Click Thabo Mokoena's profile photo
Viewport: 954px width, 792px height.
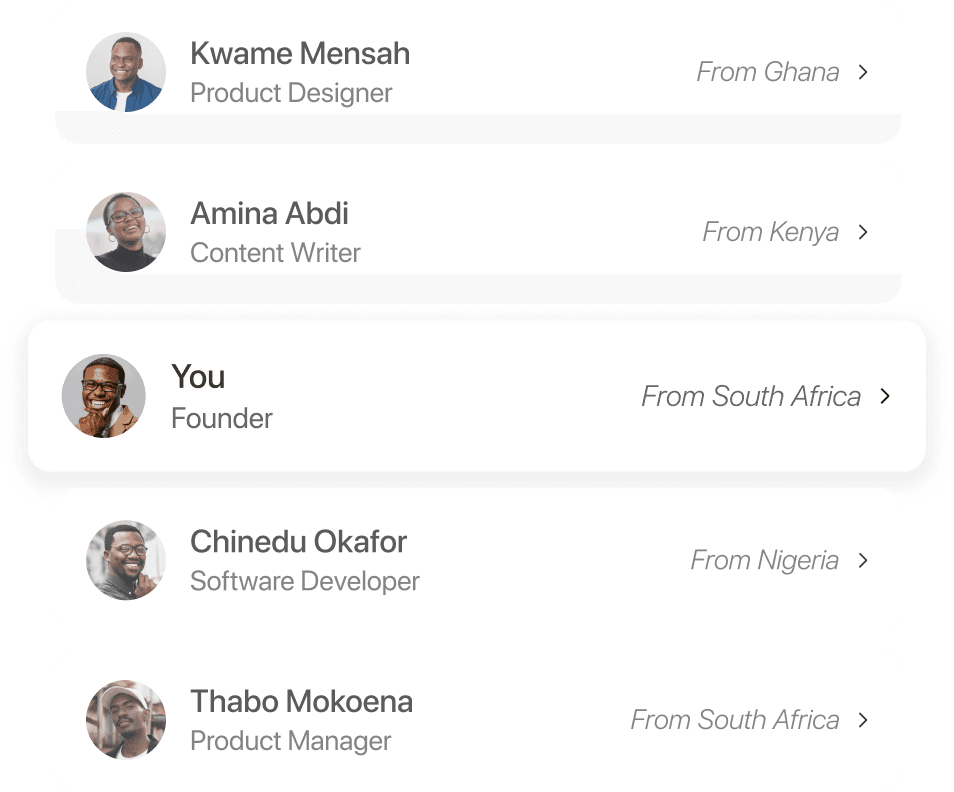pos(125,720)
